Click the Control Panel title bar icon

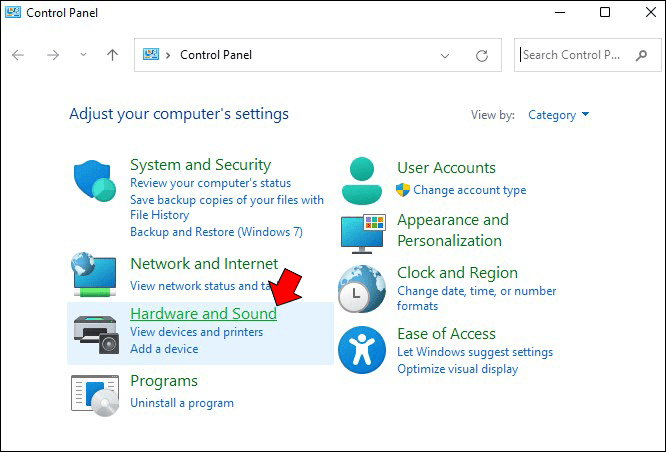(13, 12)
